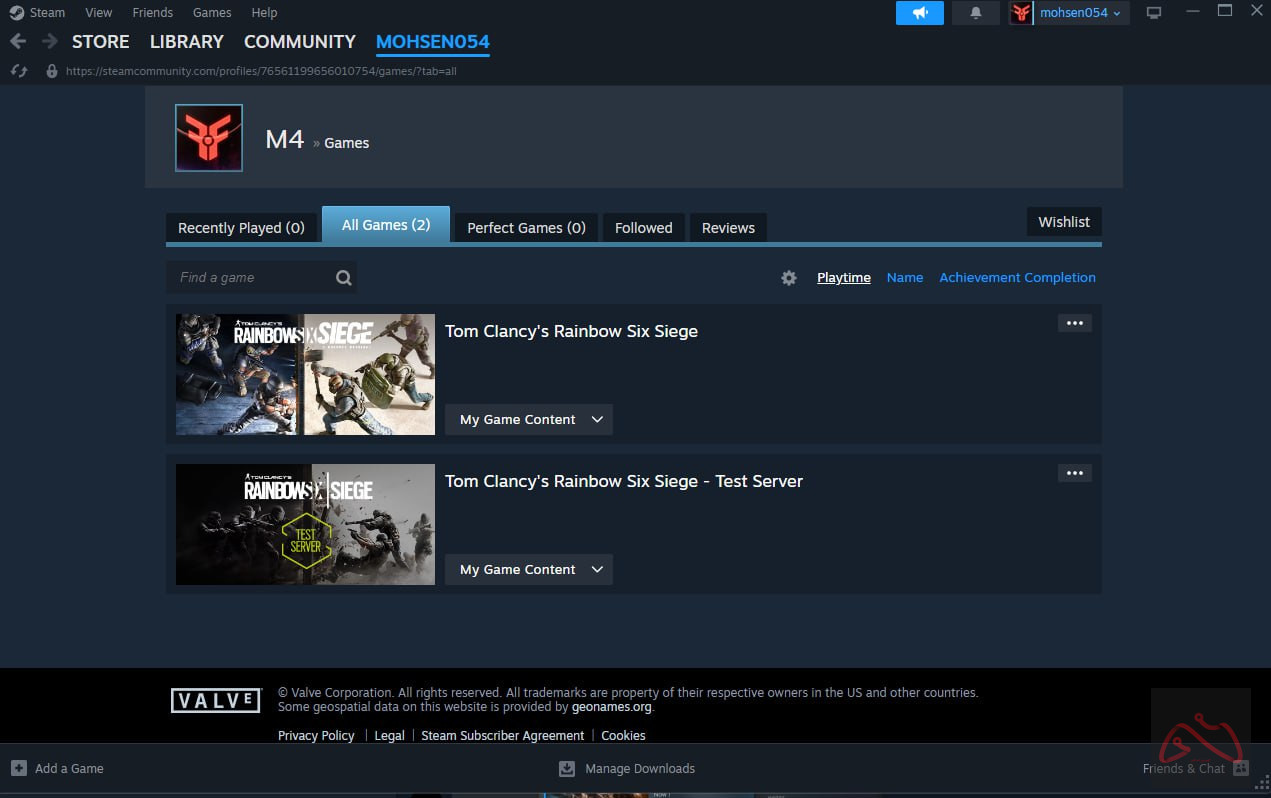Click the Big Picture mode monitor icon
Image resolution: width=1271 pixels, height=798 pixels.
1153,13
